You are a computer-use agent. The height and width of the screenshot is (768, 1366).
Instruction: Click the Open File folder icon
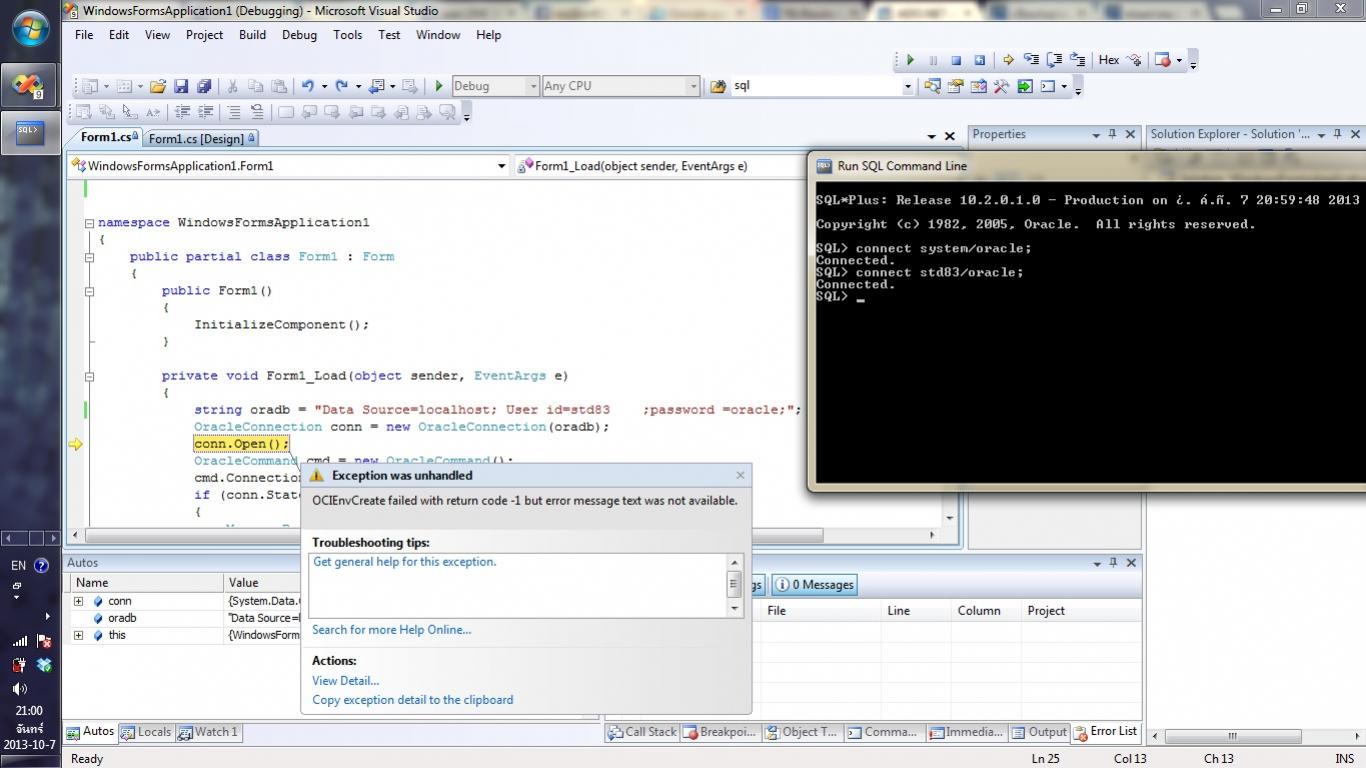pos(158,86)
